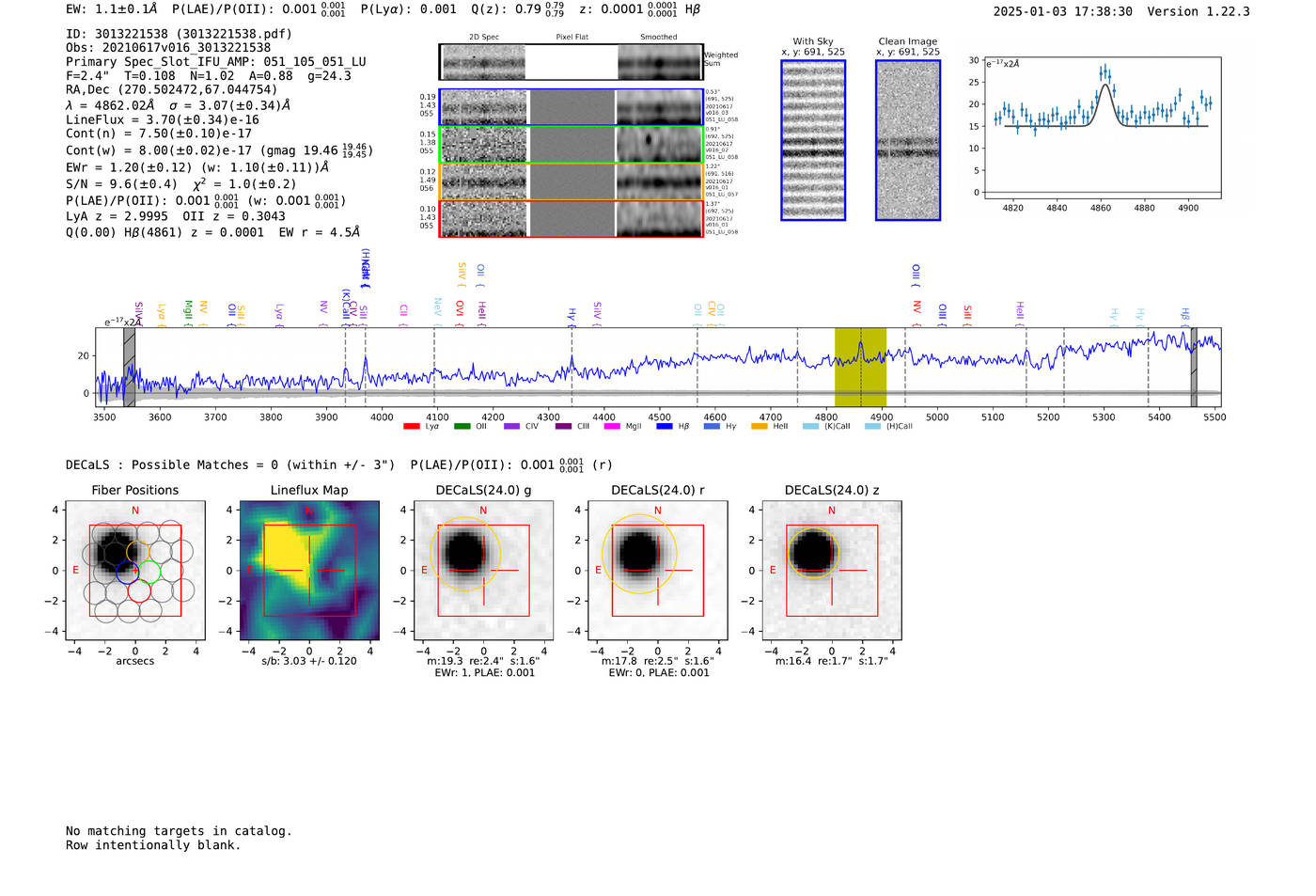Click the Weighted Sum 2D spectrum strip
1316x896 pixels.
571,62
